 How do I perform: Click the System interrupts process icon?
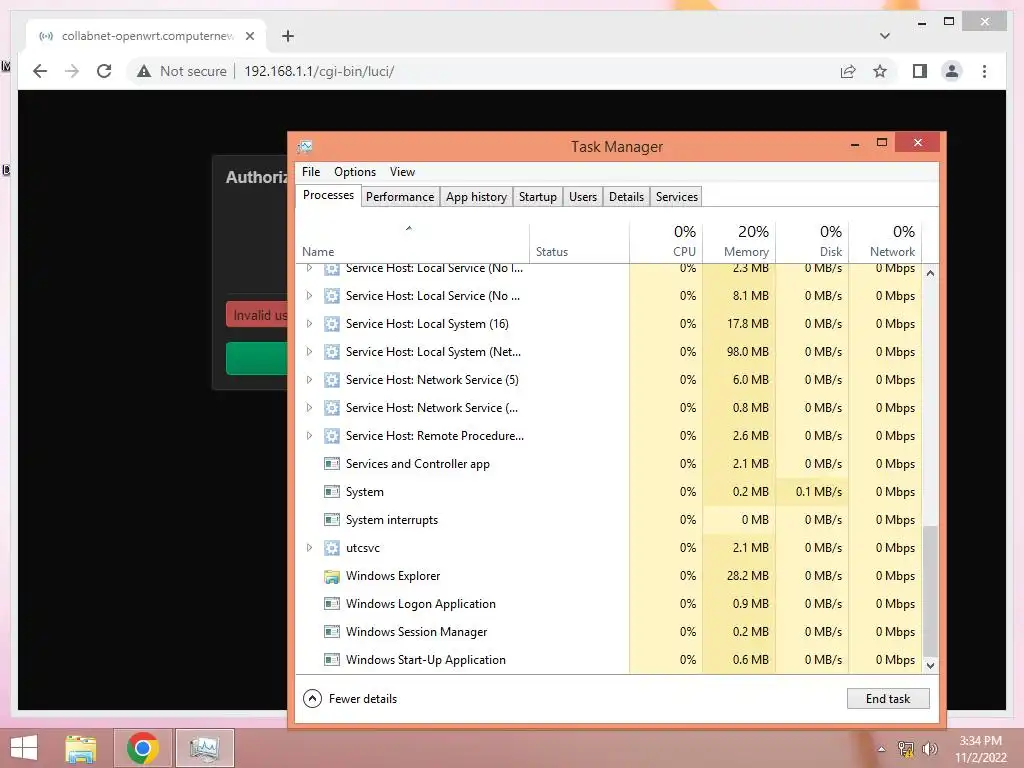332,520
